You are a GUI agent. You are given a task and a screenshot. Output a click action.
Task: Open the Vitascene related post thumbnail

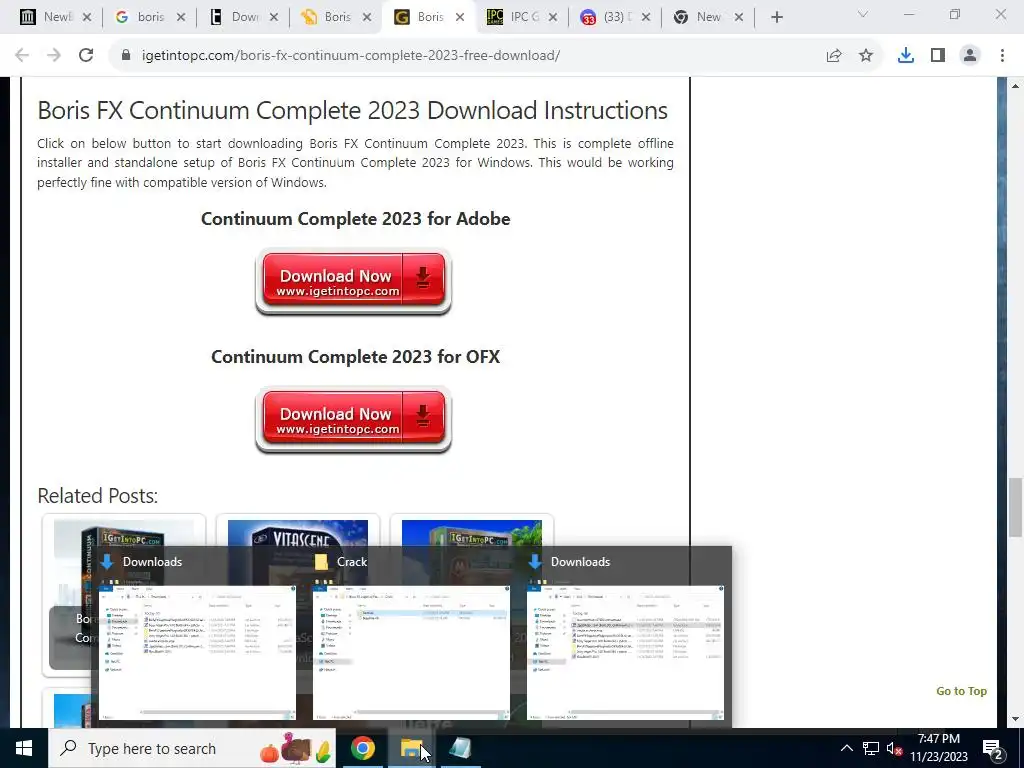297,533
